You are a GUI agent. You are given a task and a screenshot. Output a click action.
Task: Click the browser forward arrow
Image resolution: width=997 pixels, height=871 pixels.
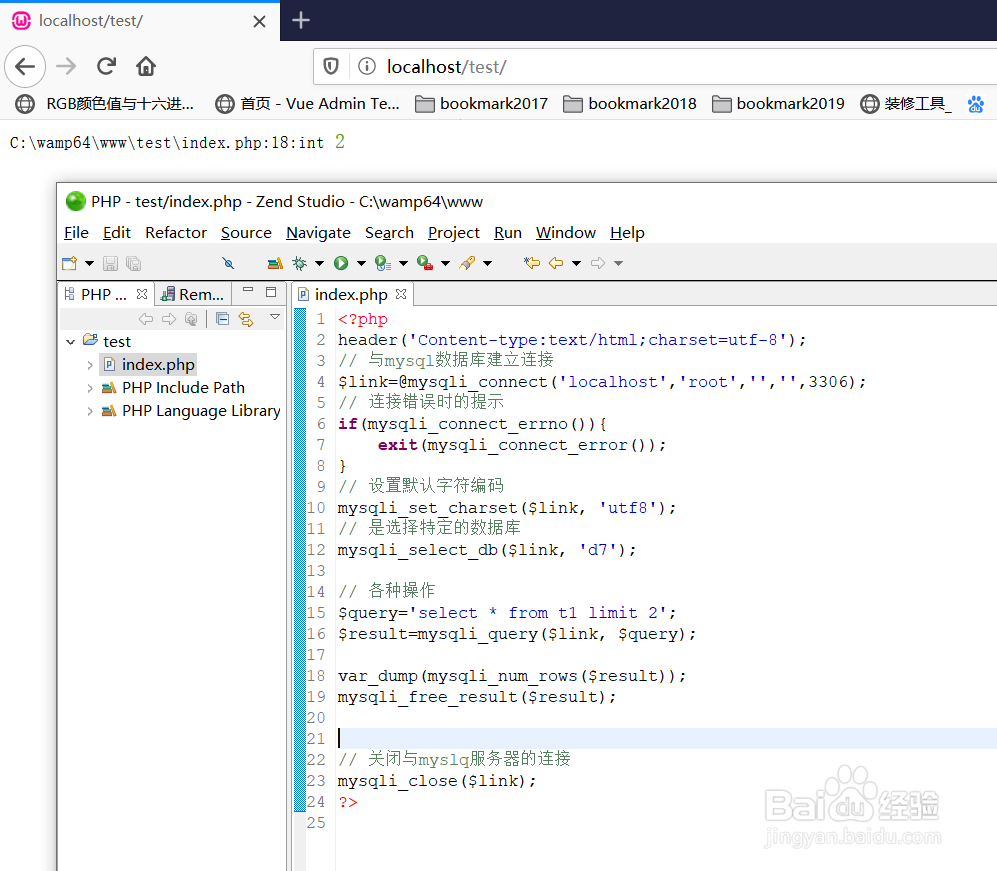pos(66,66)
